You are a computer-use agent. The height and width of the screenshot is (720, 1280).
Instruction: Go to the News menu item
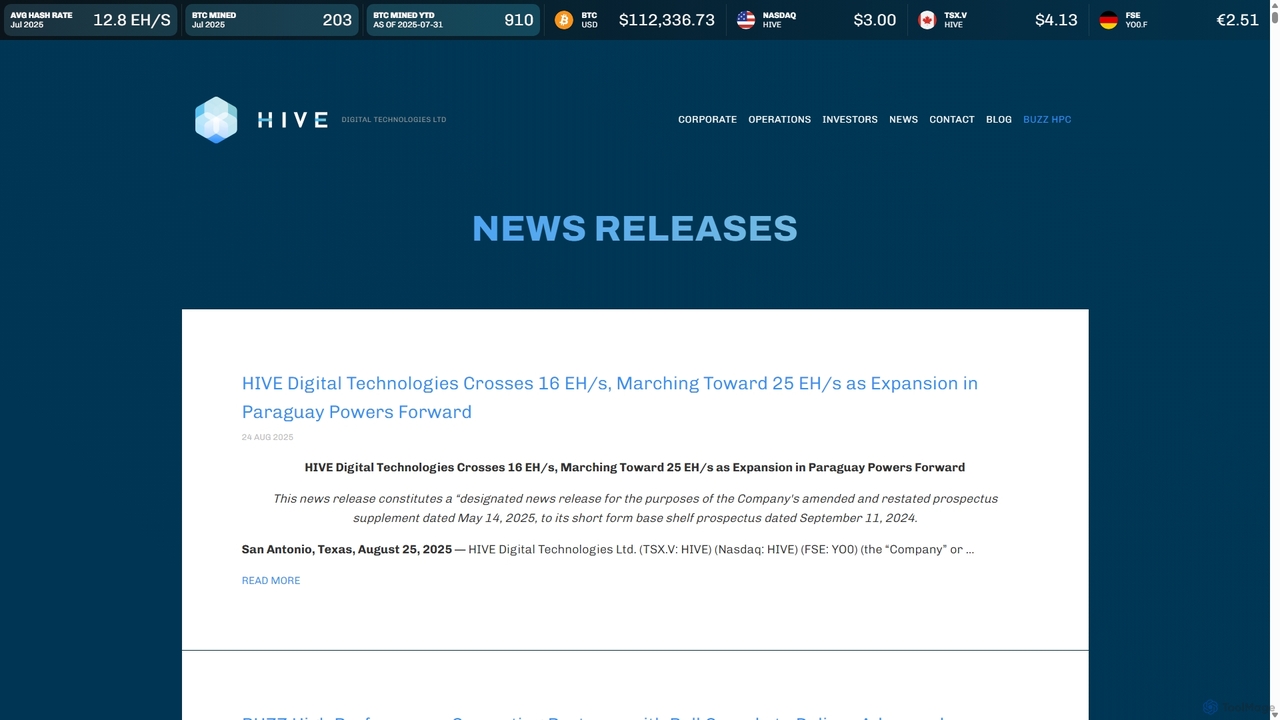(x=903, y=119)
